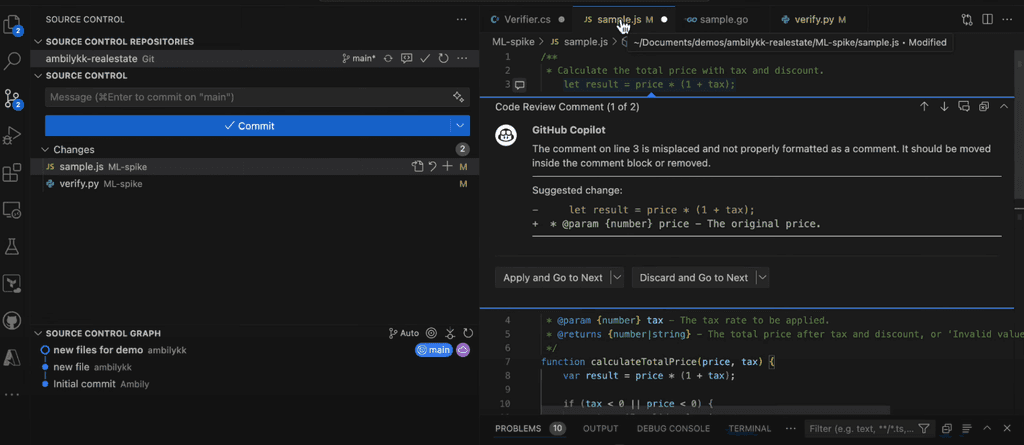Open file icon for sample.js change
The image size is (1024, 445).
(x=417, y=167)
